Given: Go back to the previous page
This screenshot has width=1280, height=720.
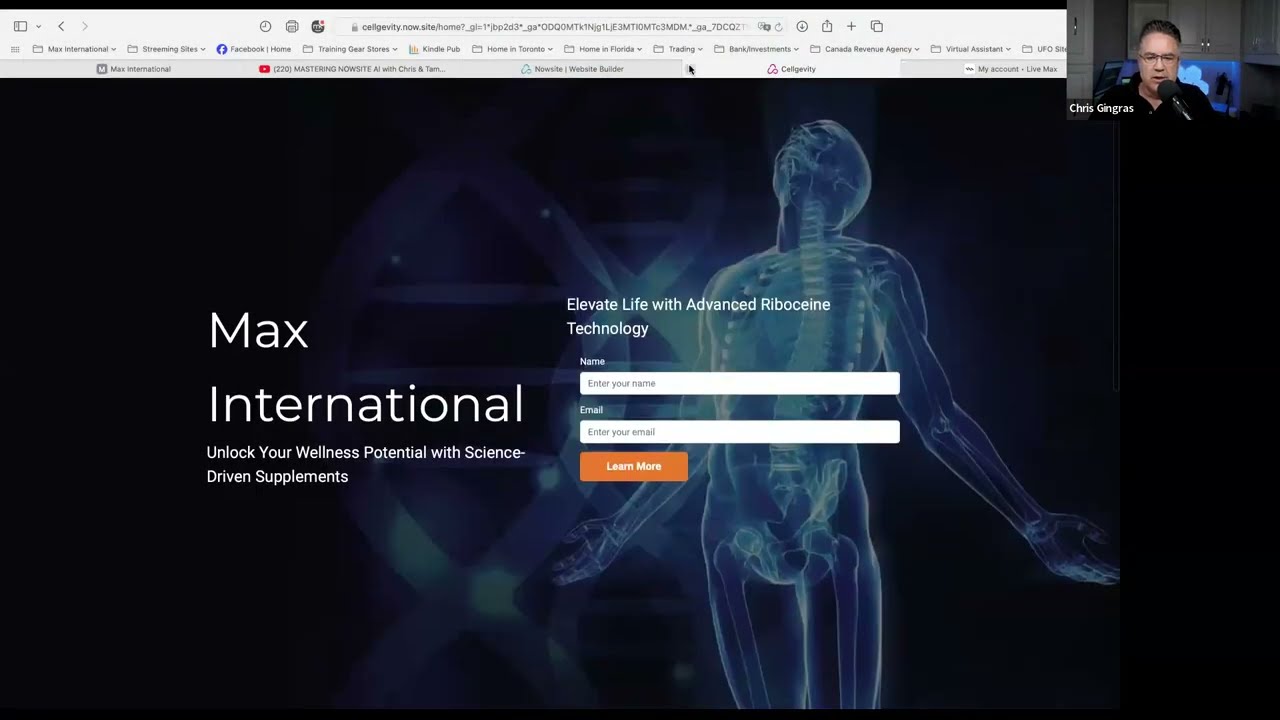Looking at the screenshot, I should click(x=61, y=26).
